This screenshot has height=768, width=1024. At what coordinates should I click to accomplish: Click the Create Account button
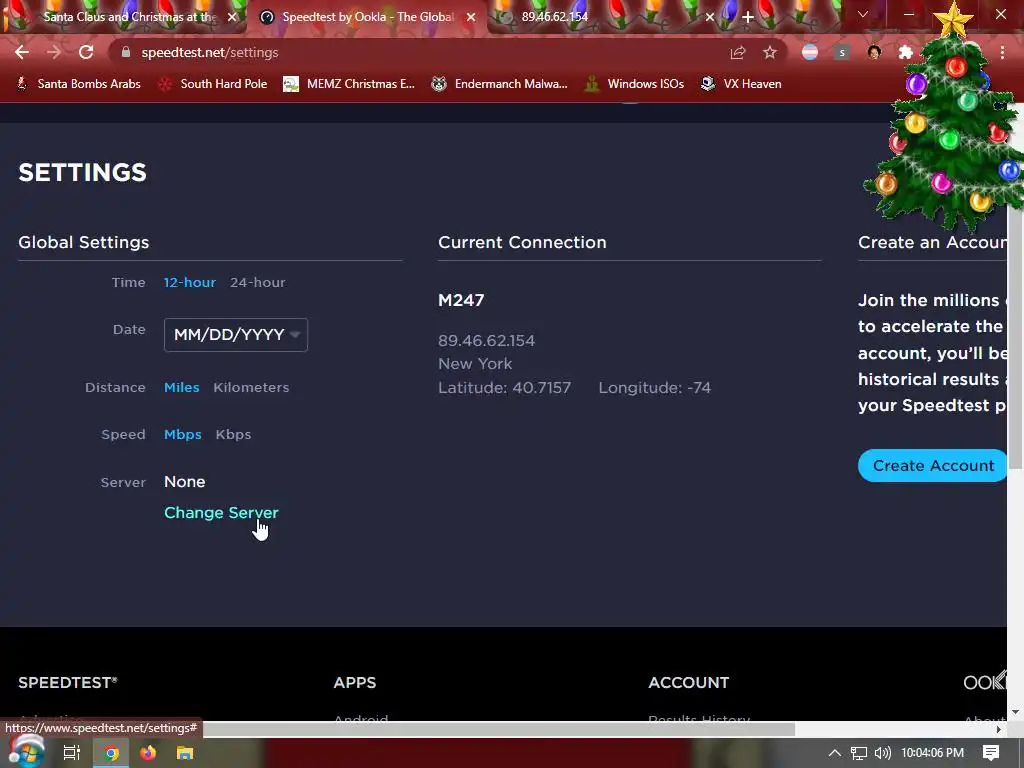(933, 466)
